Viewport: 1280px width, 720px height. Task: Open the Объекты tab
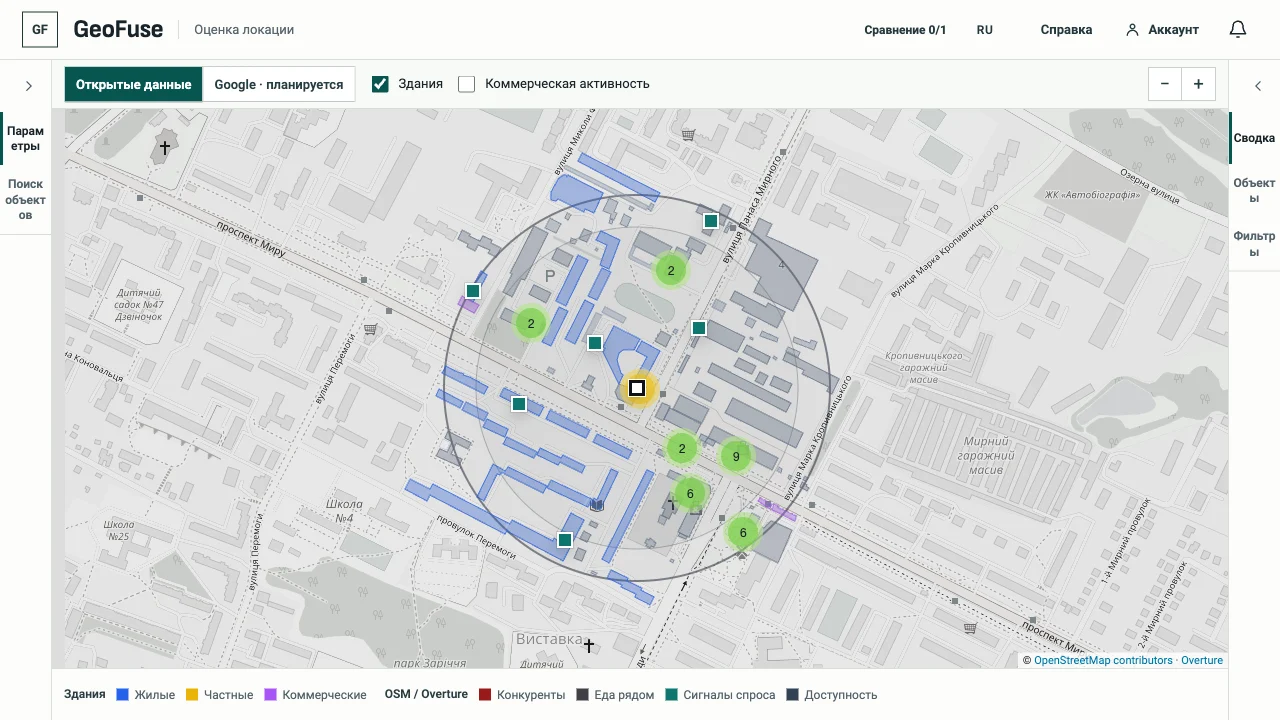[x=1254, y=191]
